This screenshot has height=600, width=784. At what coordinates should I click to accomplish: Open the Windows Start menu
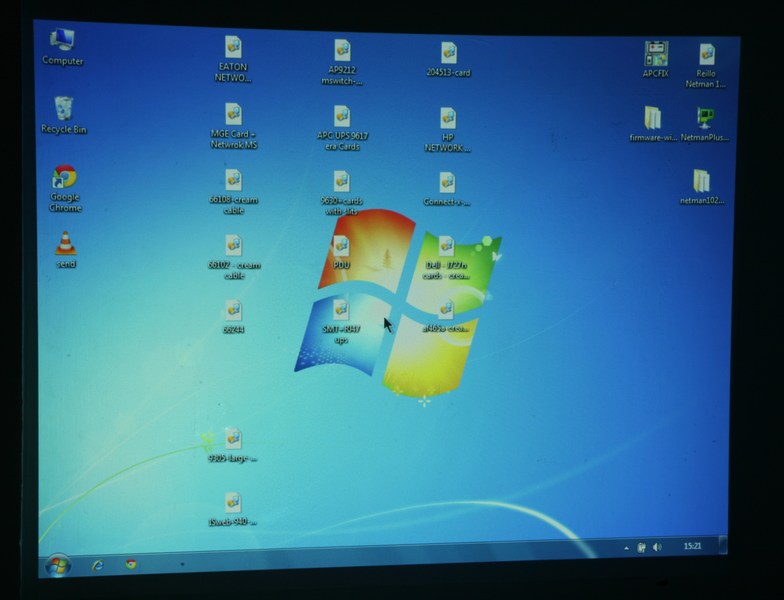58,566
